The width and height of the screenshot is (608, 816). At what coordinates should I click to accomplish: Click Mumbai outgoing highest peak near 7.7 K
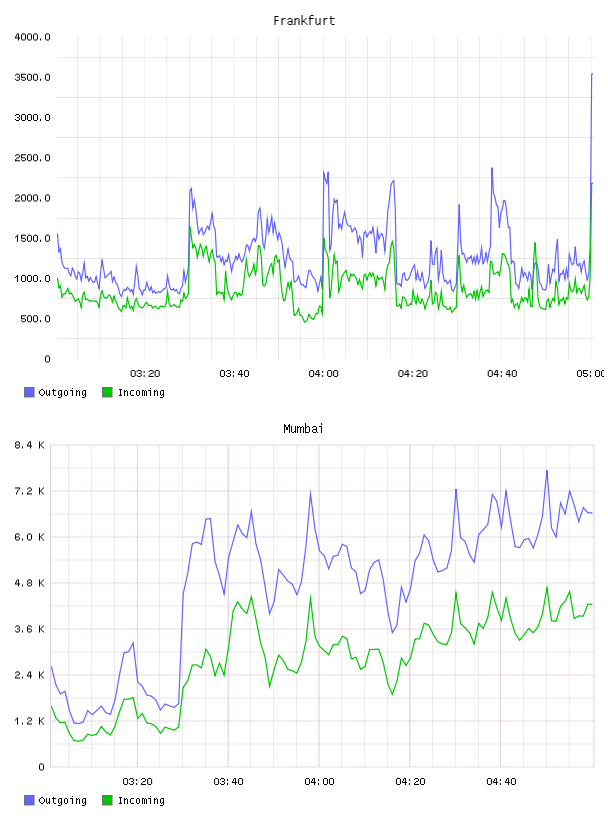pos(547,471)
